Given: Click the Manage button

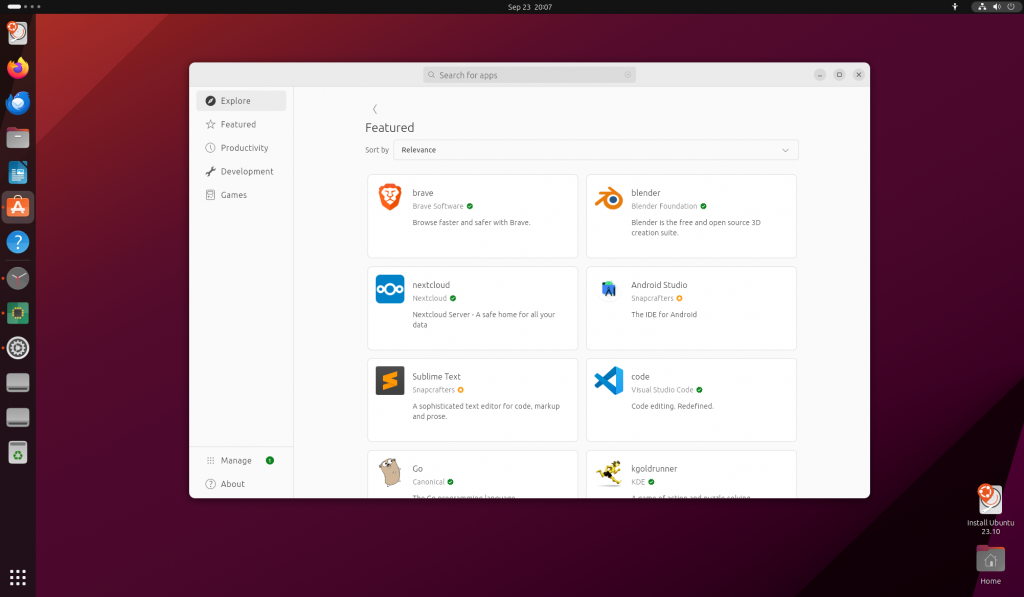Looking at the screenshot, I should tap(234, 460).
